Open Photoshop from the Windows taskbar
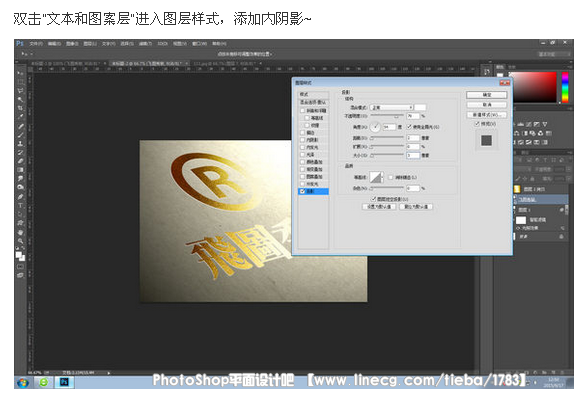This screenshot has width=576, height=397. (64, 382)
